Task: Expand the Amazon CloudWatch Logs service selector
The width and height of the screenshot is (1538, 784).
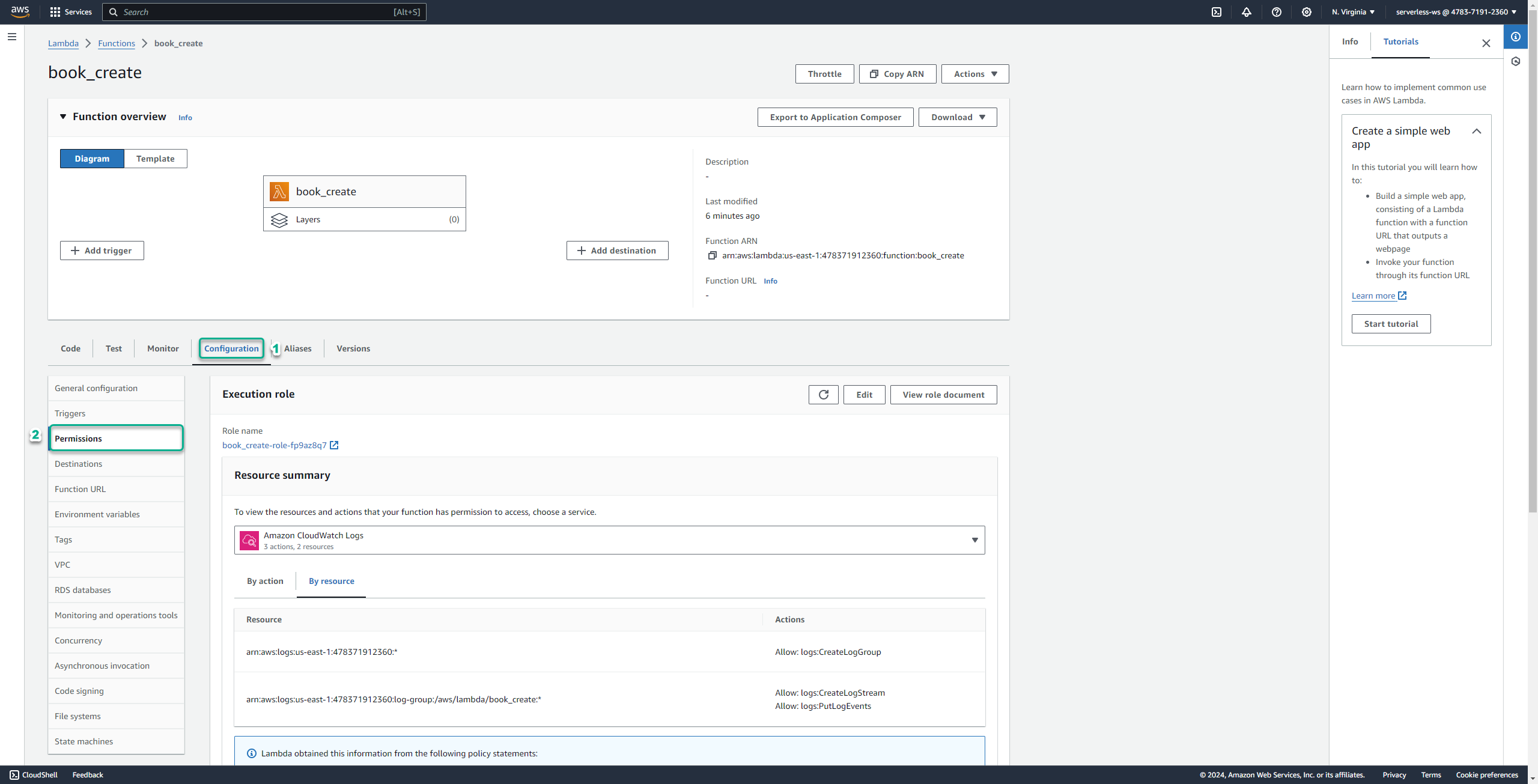Action: (x=609, y=540)
